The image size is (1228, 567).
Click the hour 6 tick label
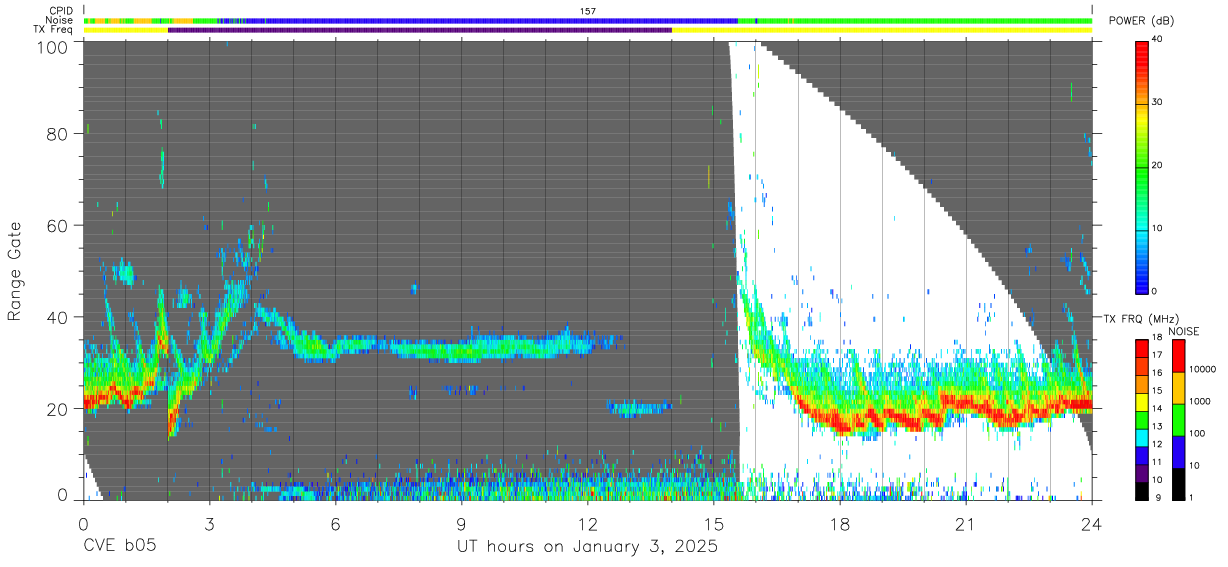(336, 523)
